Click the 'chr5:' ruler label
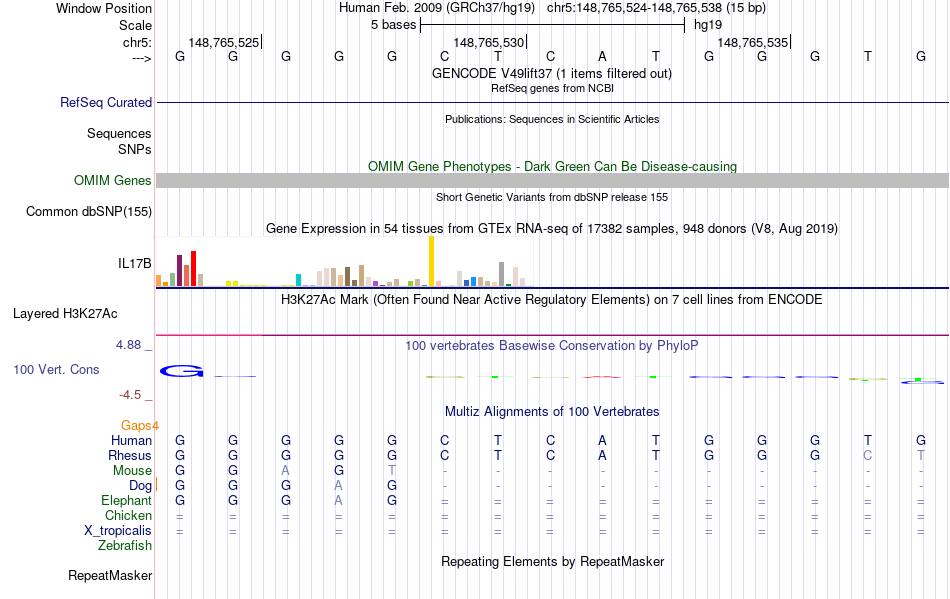The height and width of the screenshot is (599, 950). 137,42
